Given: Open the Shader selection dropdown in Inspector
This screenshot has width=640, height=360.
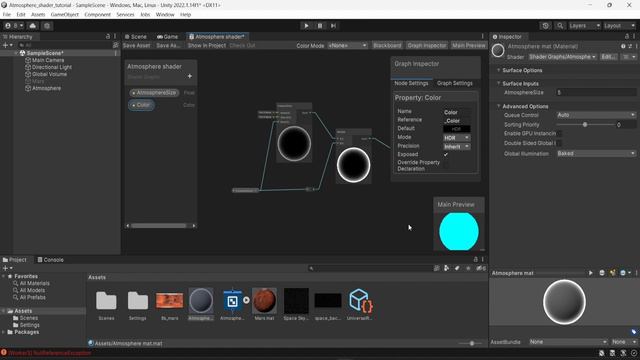Looking at the screenshot, I should 562,57.
